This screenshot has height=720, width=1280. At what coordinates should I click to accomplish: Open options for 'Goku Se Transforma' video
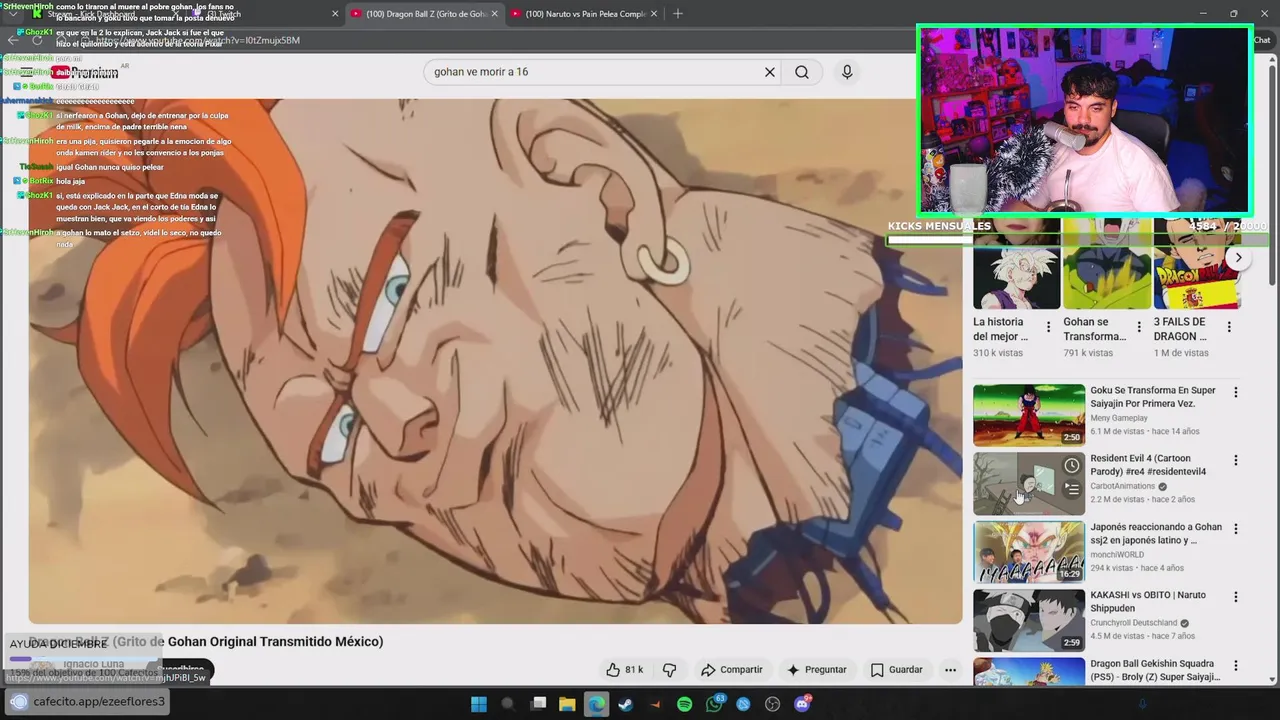click(x=1236, y=393)
